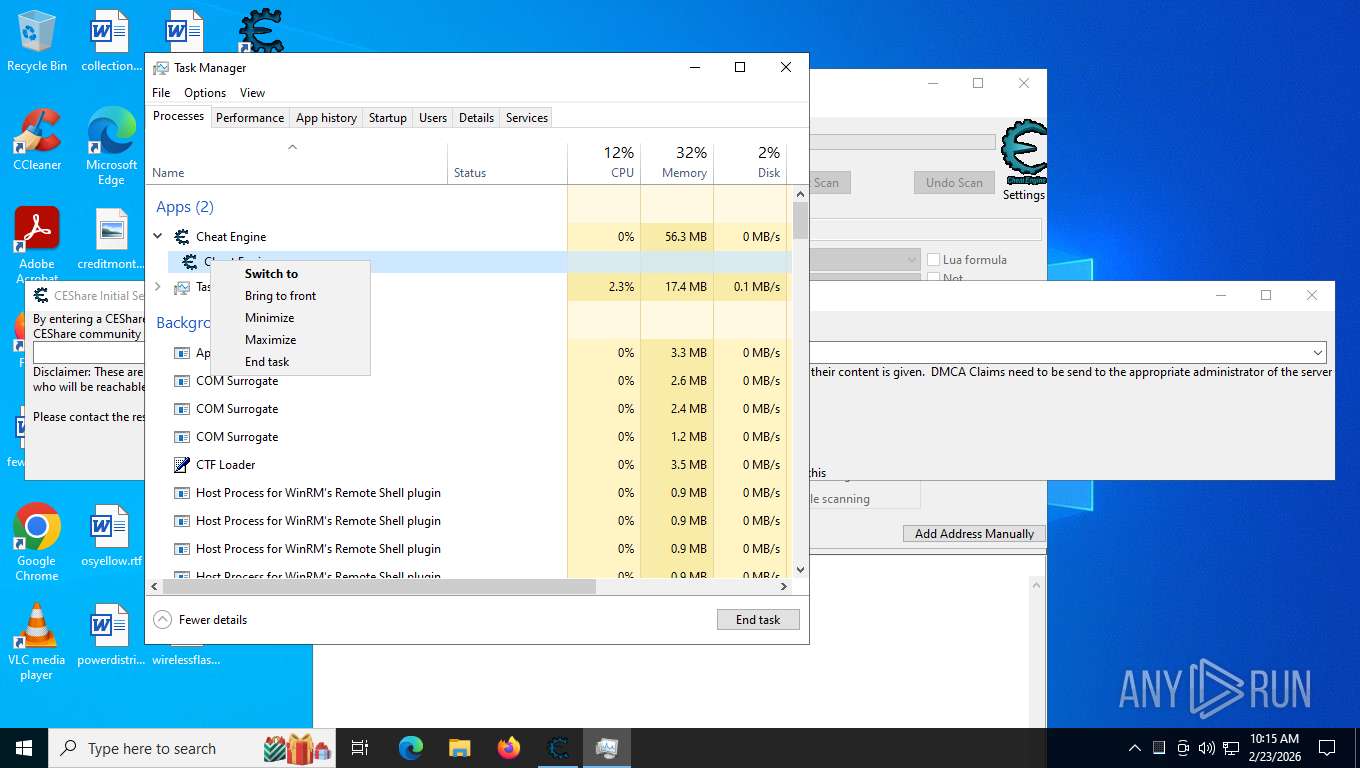The width and height of the screenshot is (1360, 768).
Task: Click sort arrow above Name column
Action: [x=292, y=148]
